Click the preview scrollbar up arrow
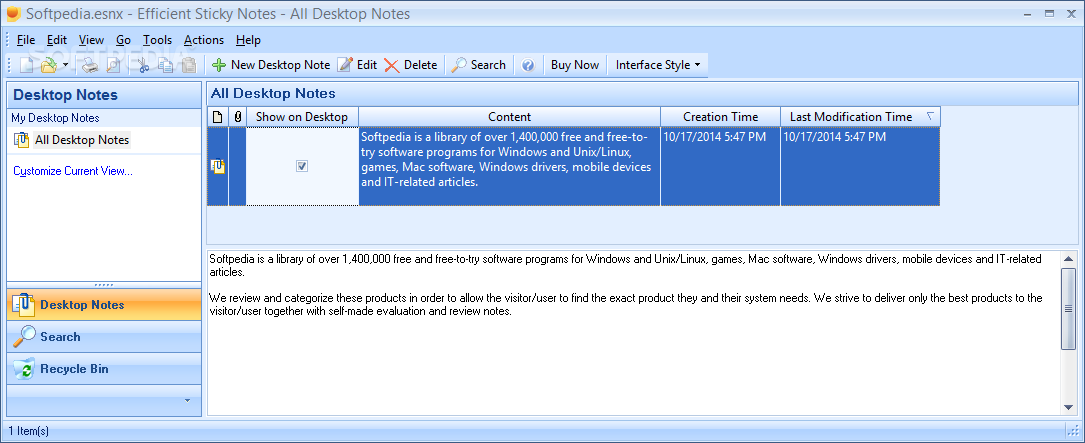Image resolution: width=1085 pixels, height=443 pixels. coord(1068,259)
